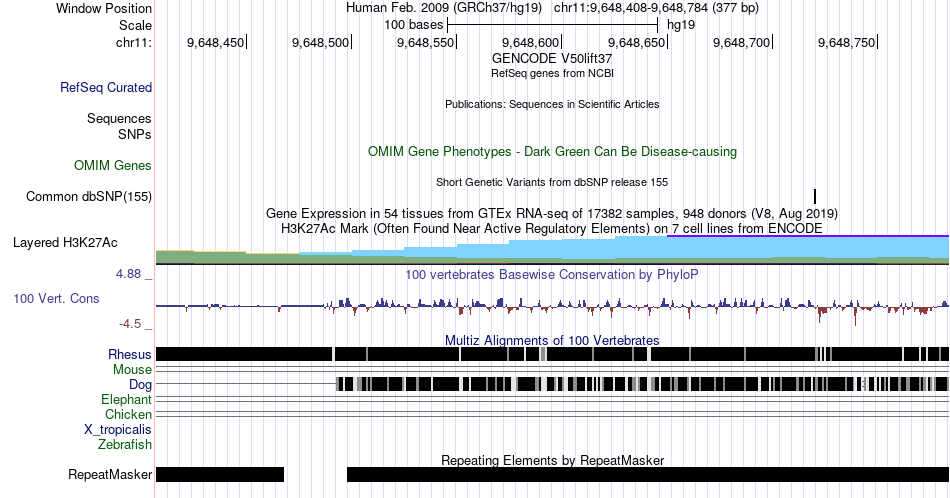Click the Zebrafish alignment row label
Screen dimensions: 950x498
pos(125,444)
